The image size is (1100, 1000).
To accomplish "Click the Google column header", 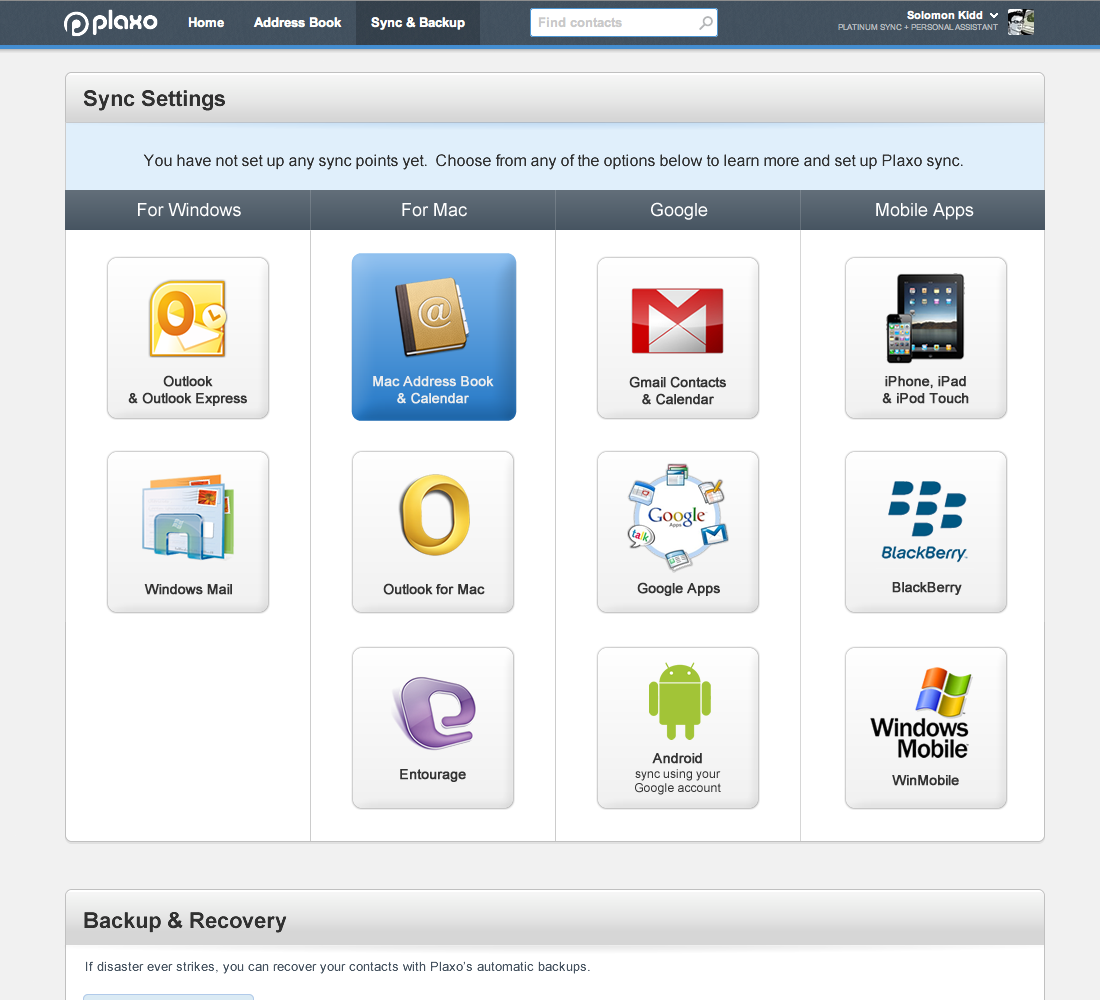I will click(x=678, y=210).
